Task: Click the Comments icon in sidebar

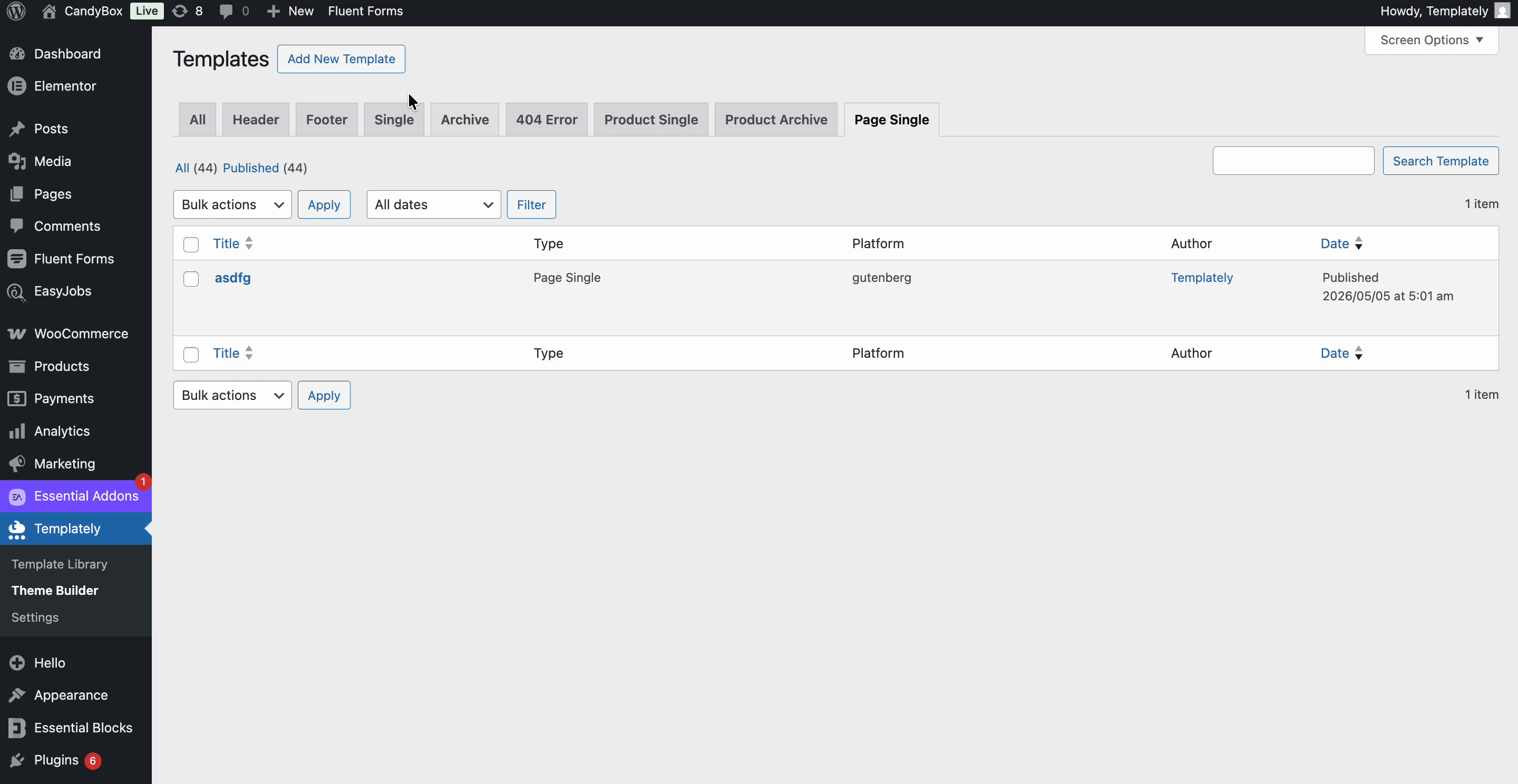Action: [17, 226]
